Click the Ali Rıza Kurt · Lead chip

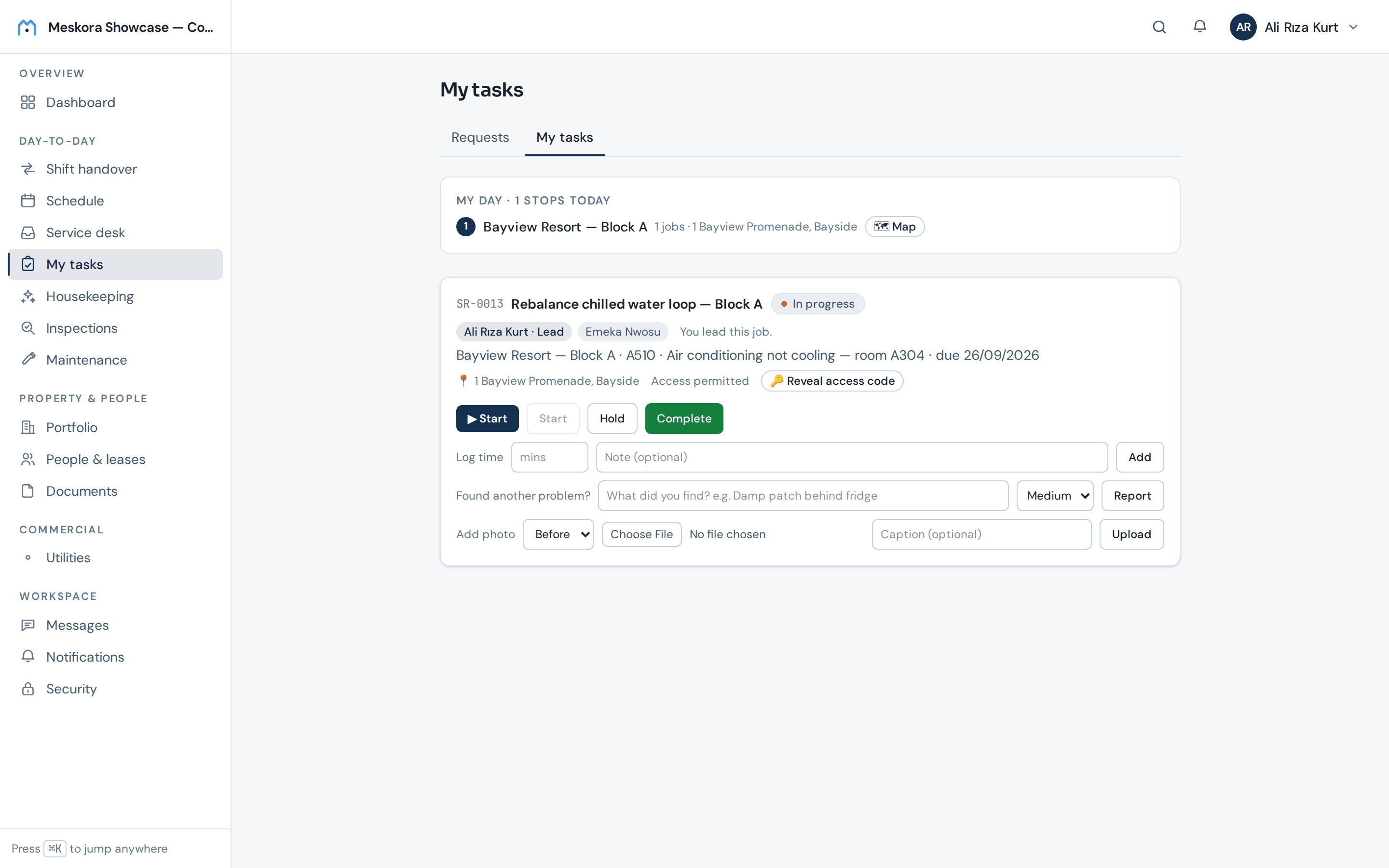pos(514,332)
